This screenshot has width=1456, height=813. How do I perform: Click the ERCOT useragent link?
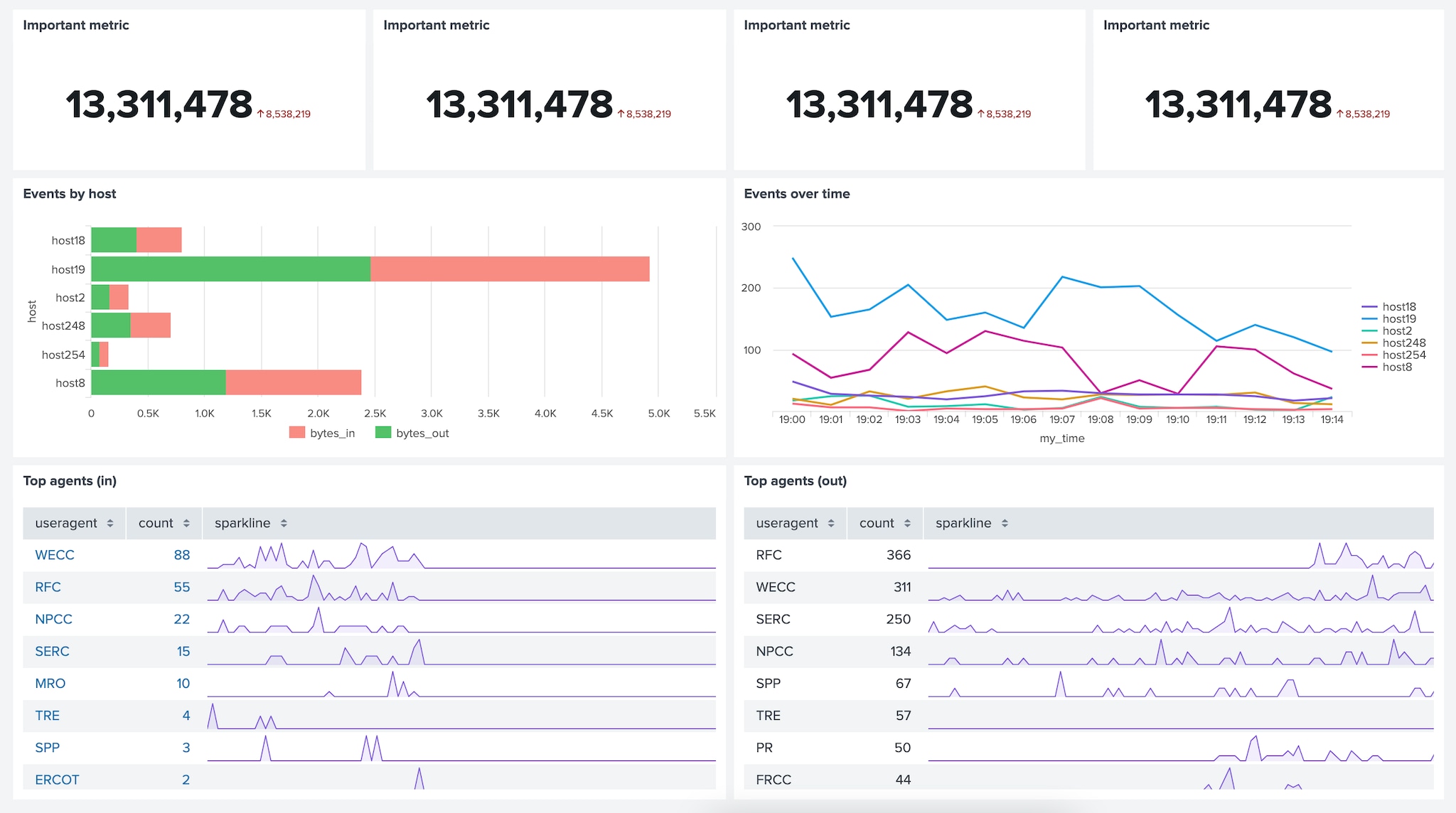point(57,780)
